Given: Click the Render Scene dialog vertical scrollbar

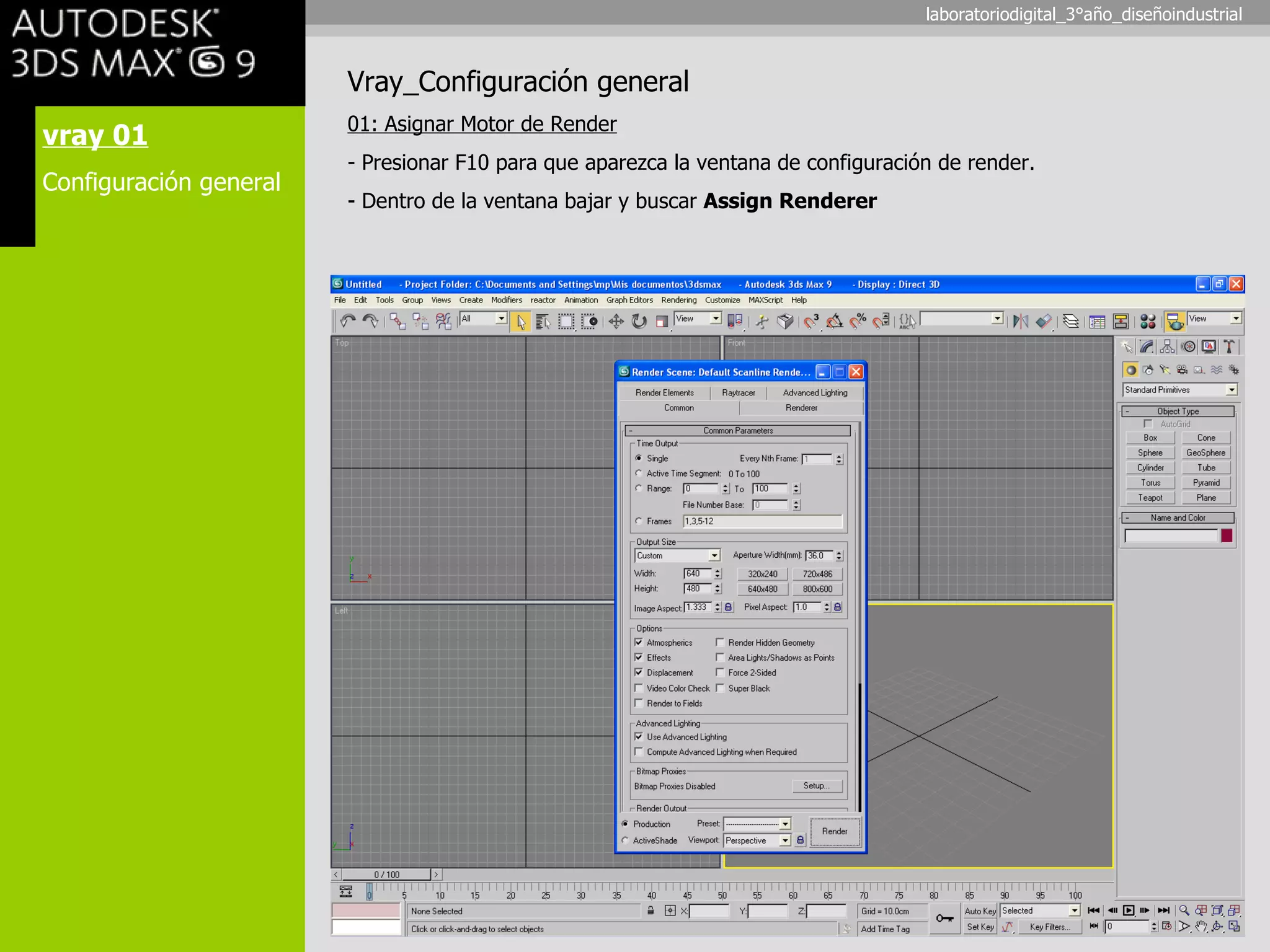Looking at the screenshot, I should coord(859,617).
